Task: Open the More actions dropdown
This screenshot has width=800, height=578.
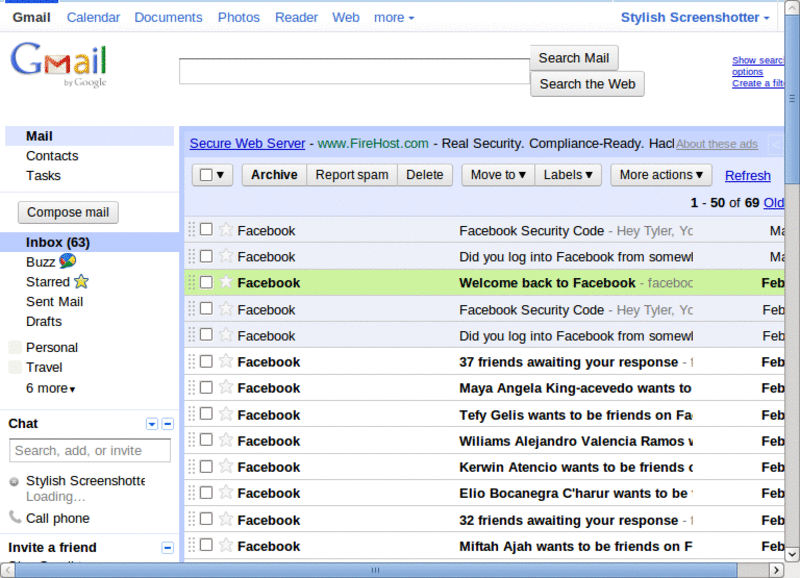Action: click(661, 175)
